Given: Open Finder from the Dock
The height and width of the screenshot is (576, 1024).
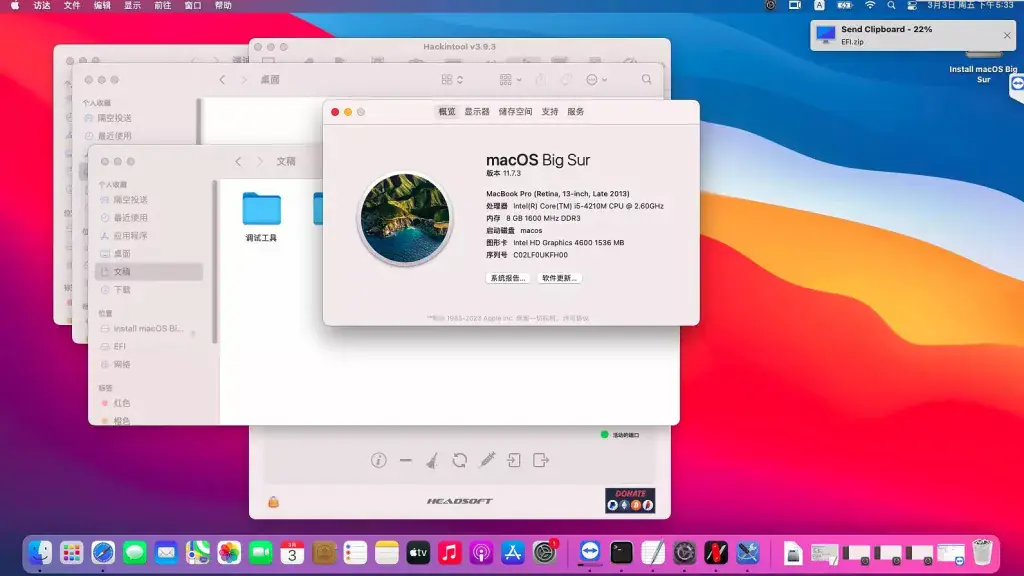Looking at the screenshot, I should click(40, 553).
